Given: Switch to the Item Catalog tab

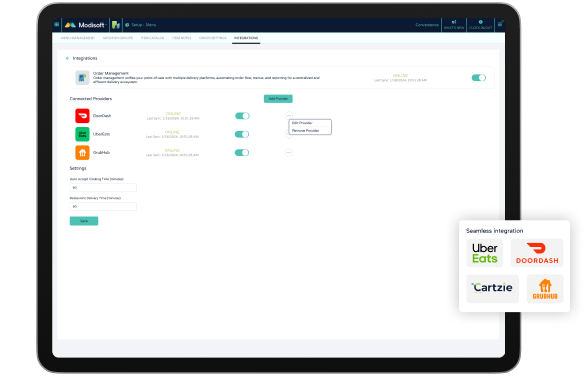Looking at the screenshot, I should pos(152,38).
